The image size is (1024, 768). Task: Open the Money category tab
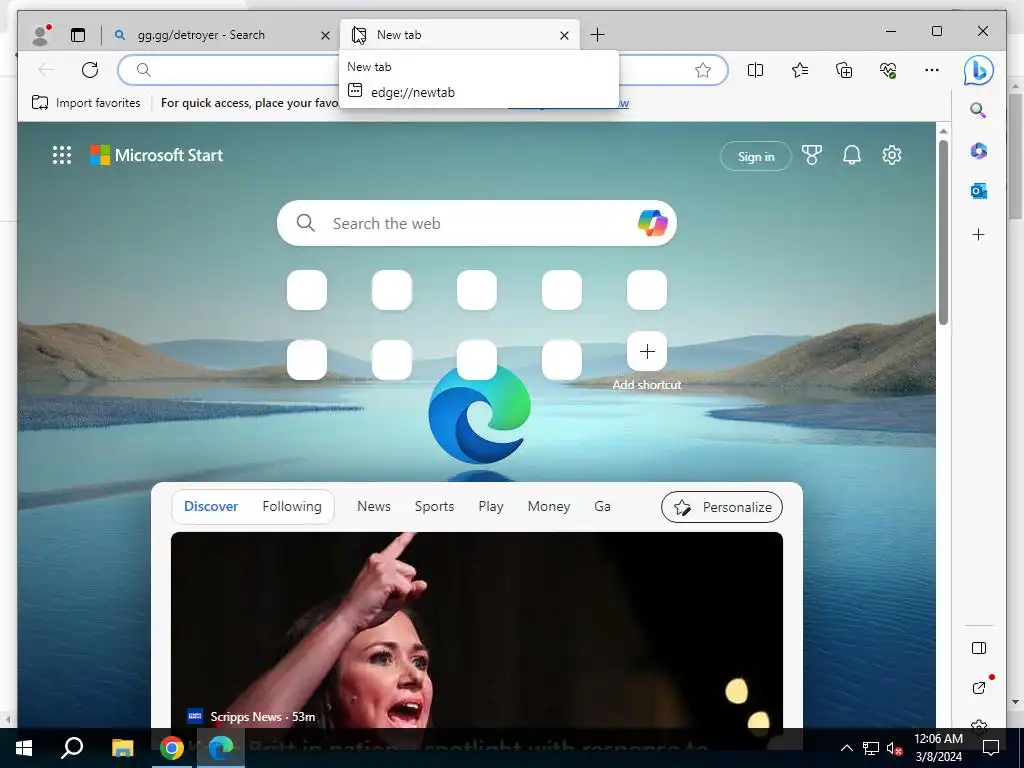point(549,506)
